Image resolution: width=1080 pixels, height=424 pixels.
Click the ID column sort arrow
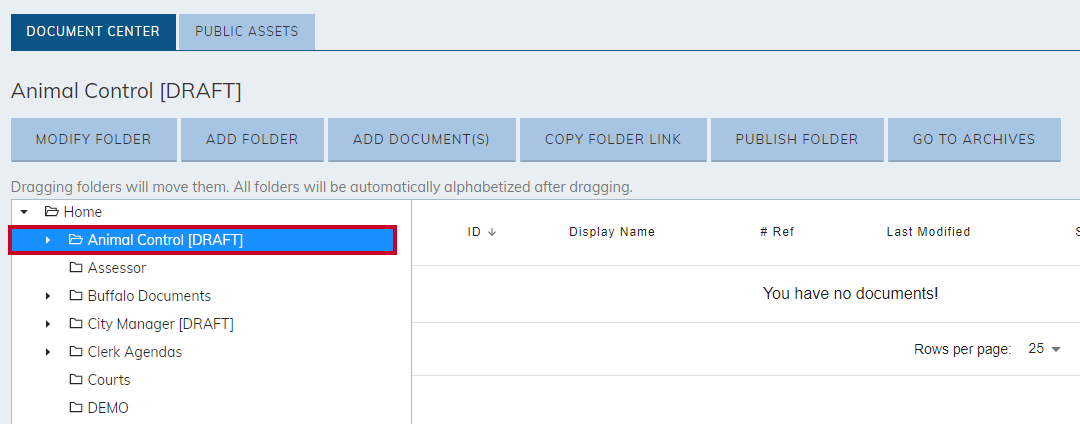492,232
